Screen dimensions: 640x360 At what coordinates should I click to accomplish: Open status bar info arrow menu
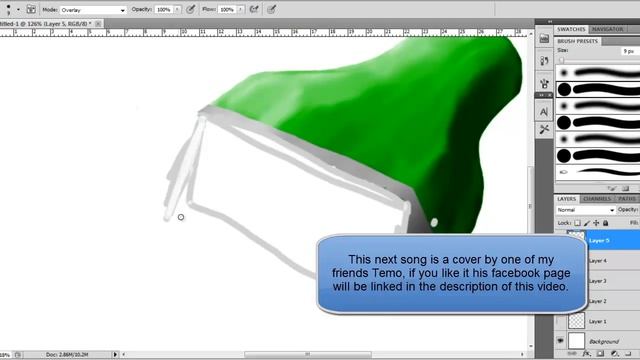115,355
